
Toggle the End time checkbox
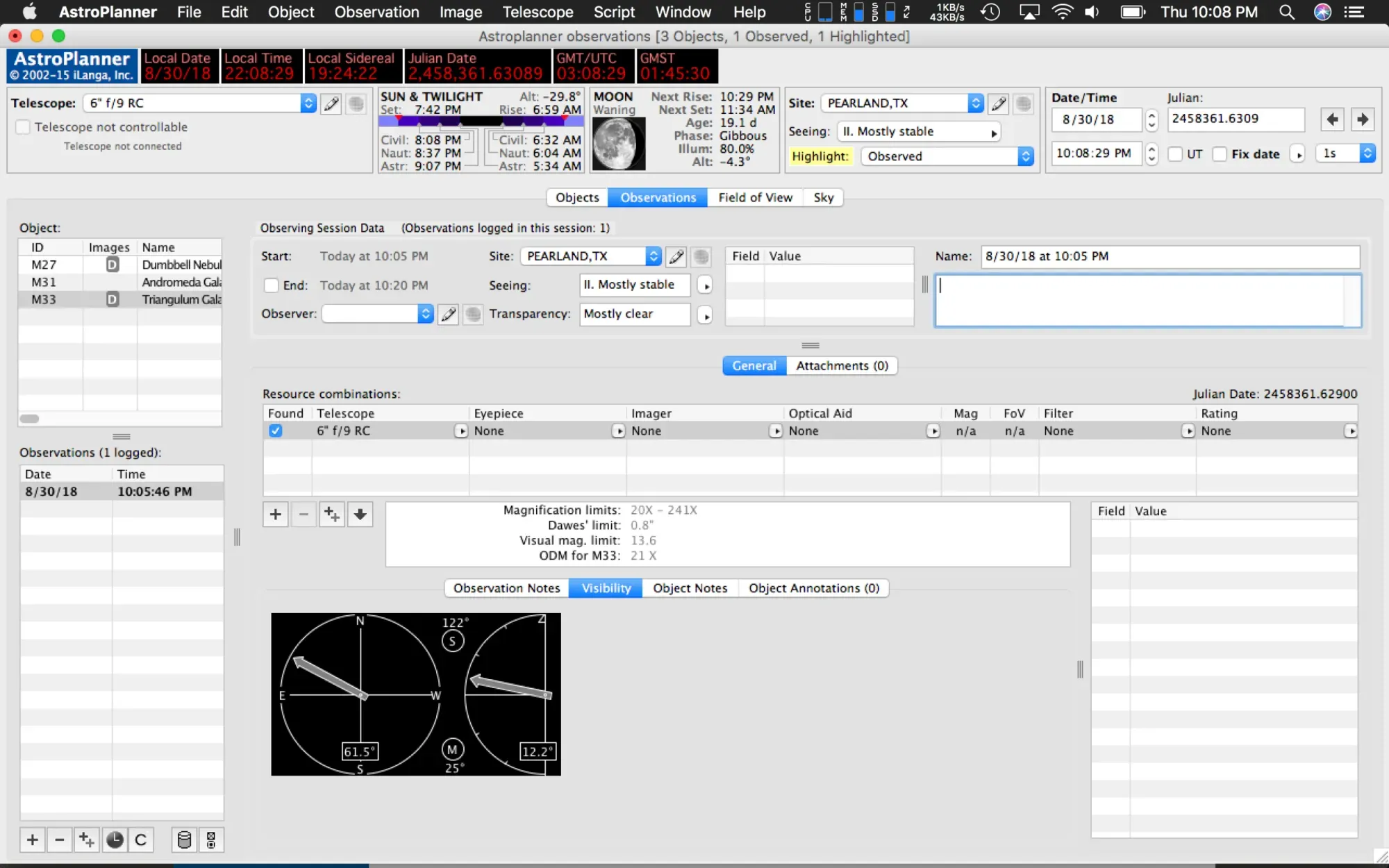(x=272, y=285)
